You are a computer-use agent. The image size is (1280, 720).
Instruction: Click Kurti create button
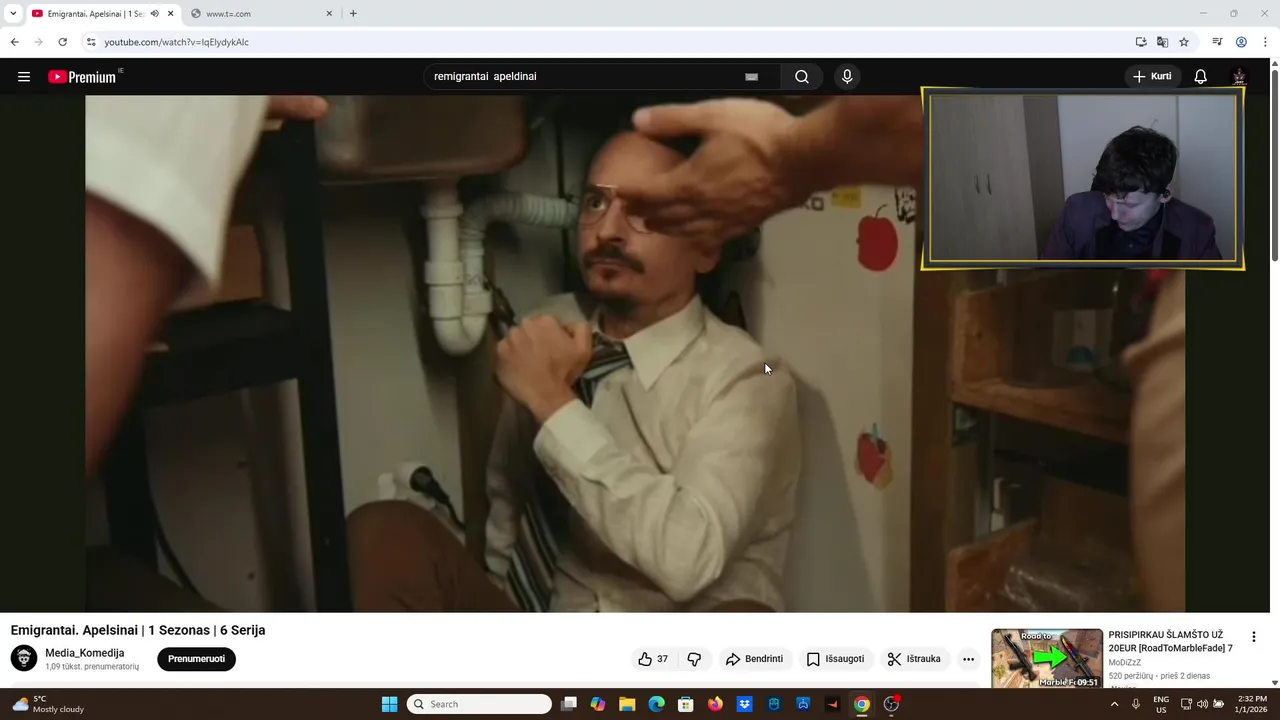(x=1152, y=77)
